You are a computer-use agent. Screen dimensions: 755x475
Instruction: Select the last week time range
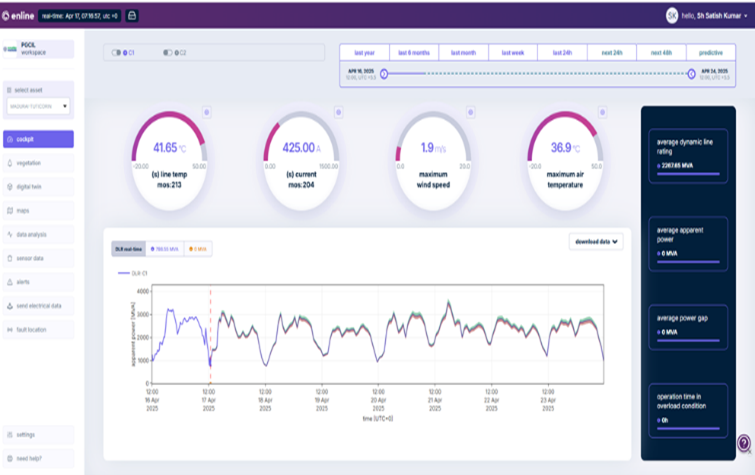coord(512,53)
